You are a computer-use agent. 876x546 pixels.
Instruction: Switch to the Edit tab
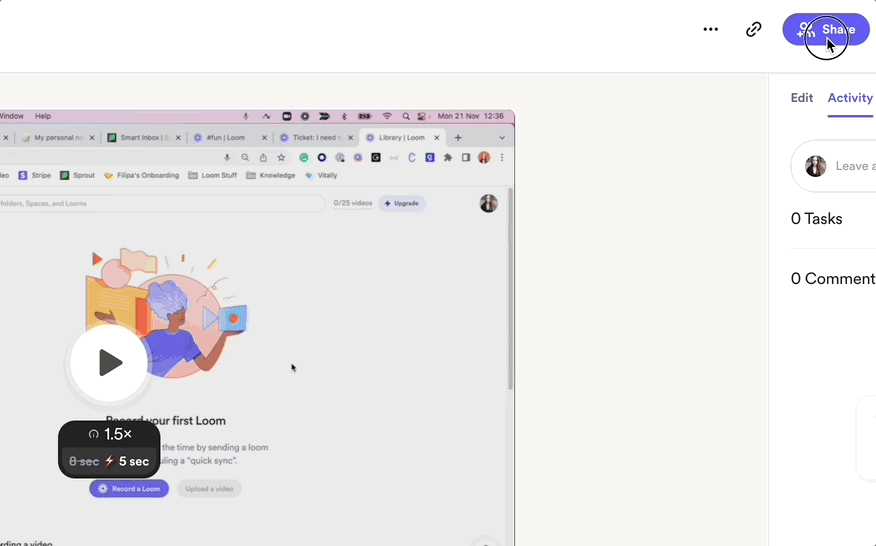click(x=801, y=98)
